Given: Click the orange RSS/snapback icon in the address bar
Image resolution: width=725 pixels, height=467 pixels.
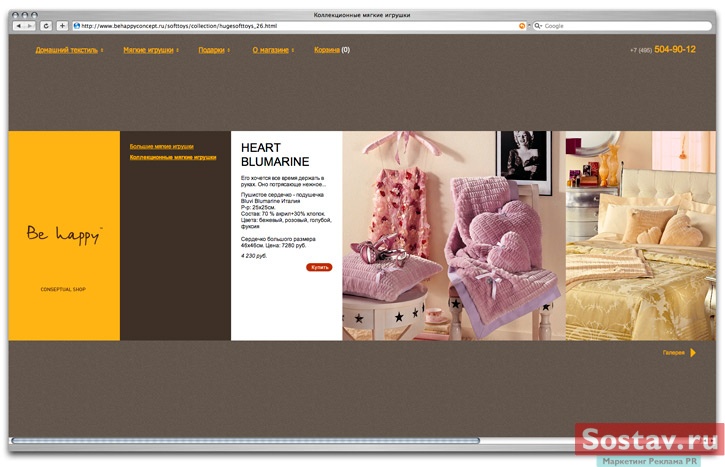Looking at the screenshot, I should pyautogui.click(x=522, y=26).
